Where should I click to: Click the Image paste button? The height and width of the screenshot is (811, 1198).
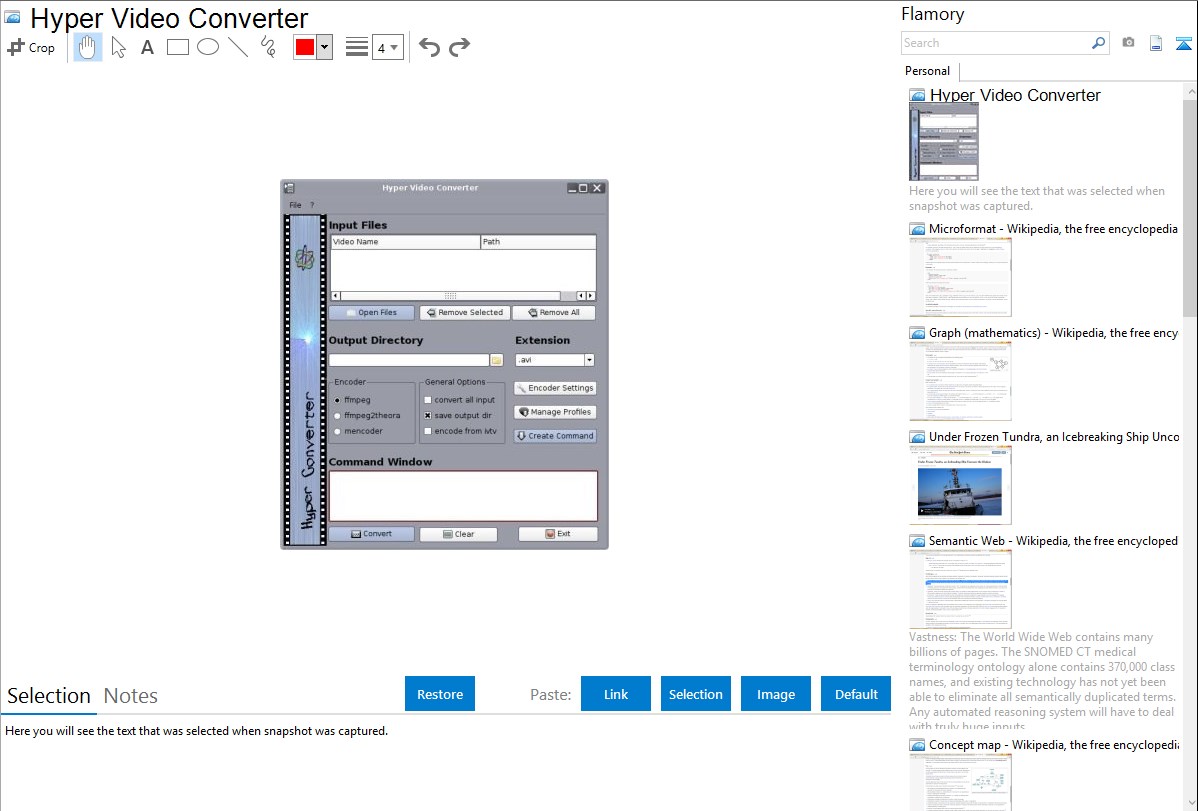point(776,694)
